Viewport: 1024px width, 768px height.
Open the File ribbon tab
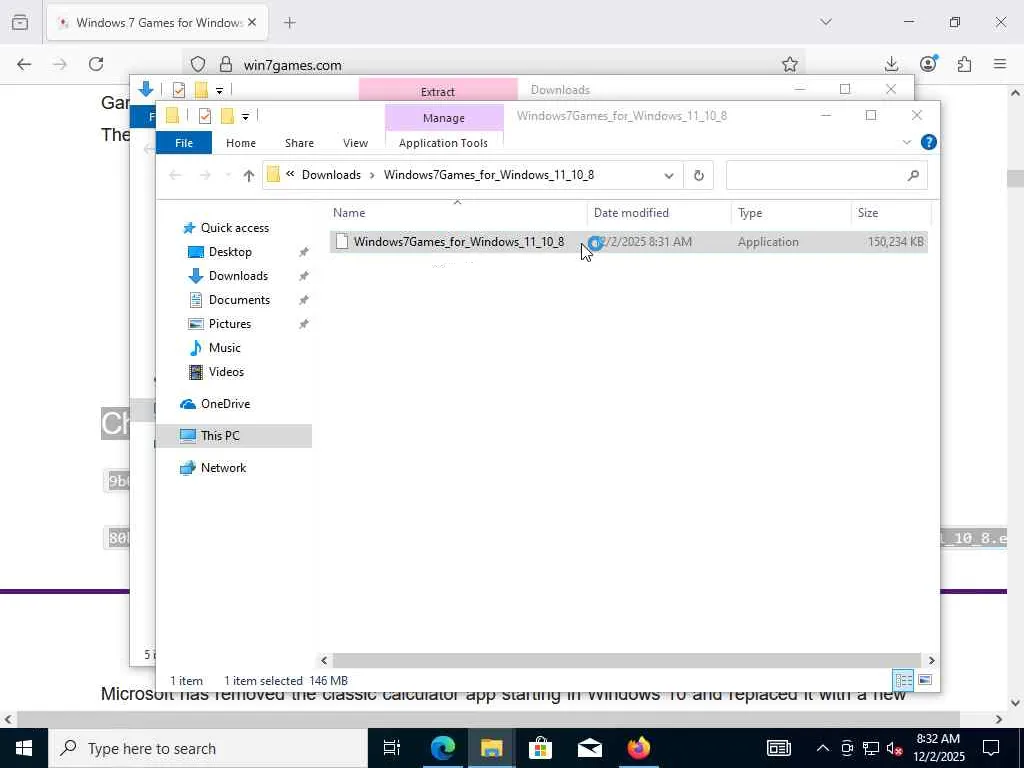pos(184,142)
